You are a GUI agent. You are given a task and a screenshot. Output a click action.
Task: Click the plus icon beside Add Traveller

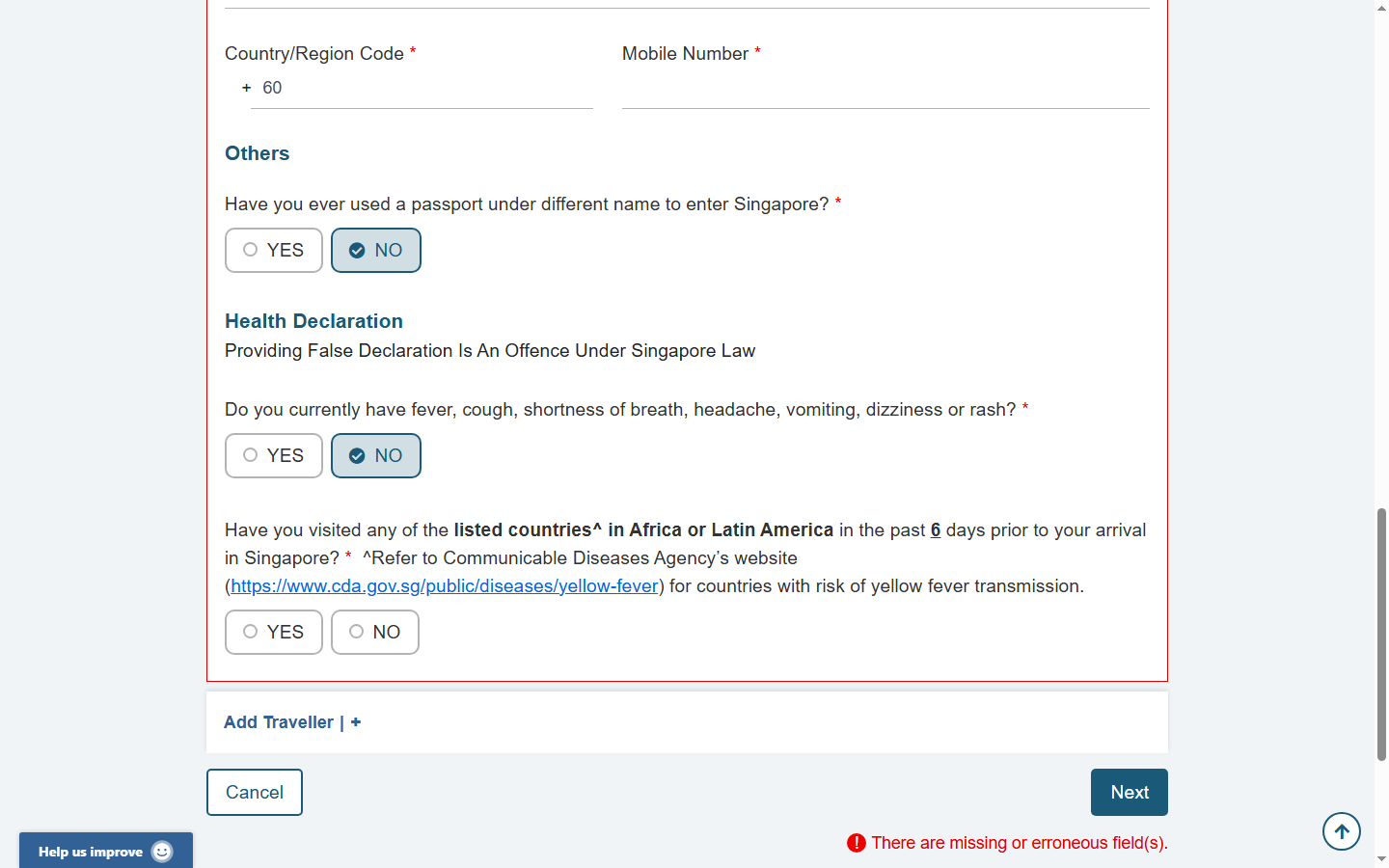pos(356,722)
